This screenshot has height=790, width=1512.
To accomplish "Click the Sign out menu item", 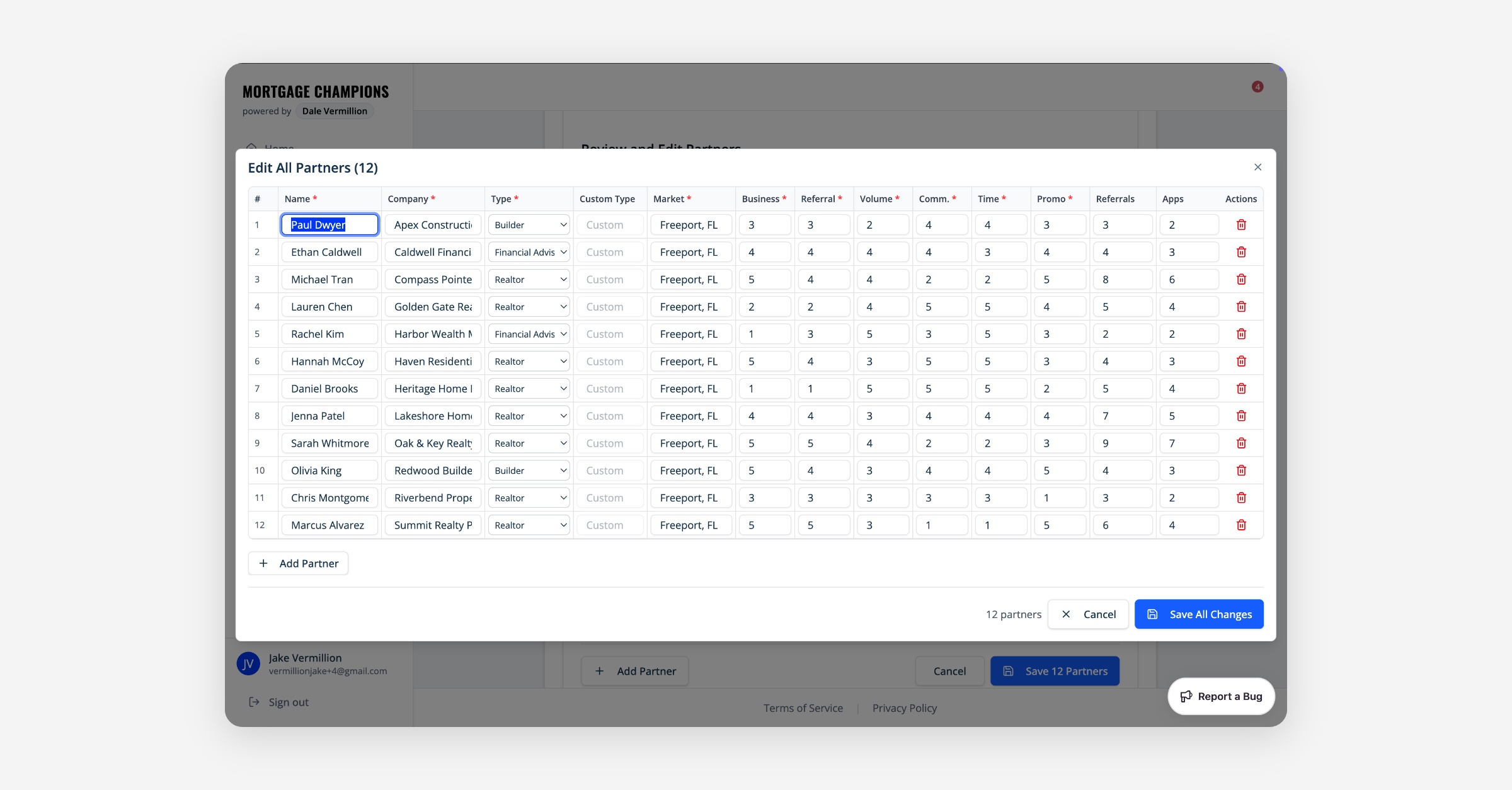I will (x=288, y=702).
